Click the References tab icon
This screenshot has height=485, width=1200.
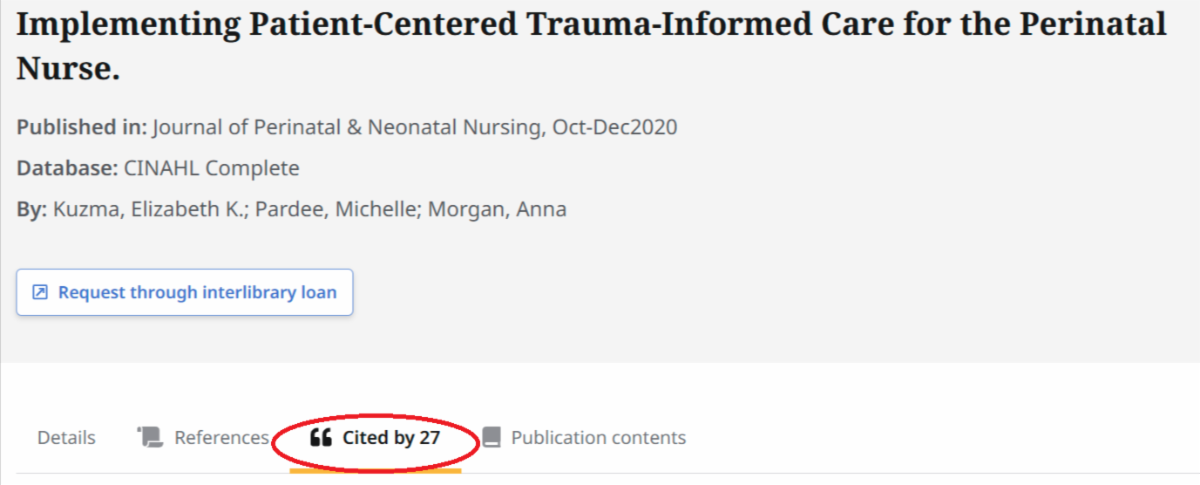pos(150,437)
